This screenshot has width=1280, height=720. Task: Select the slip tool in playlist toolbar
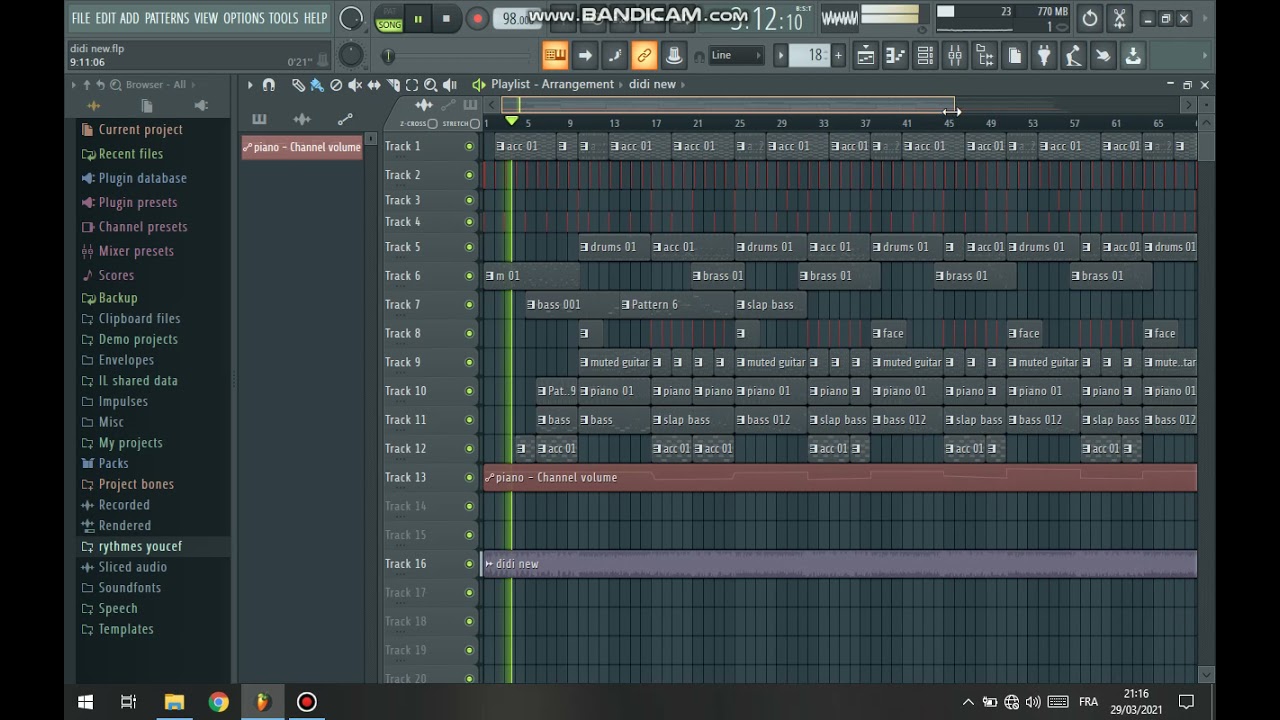374,85
